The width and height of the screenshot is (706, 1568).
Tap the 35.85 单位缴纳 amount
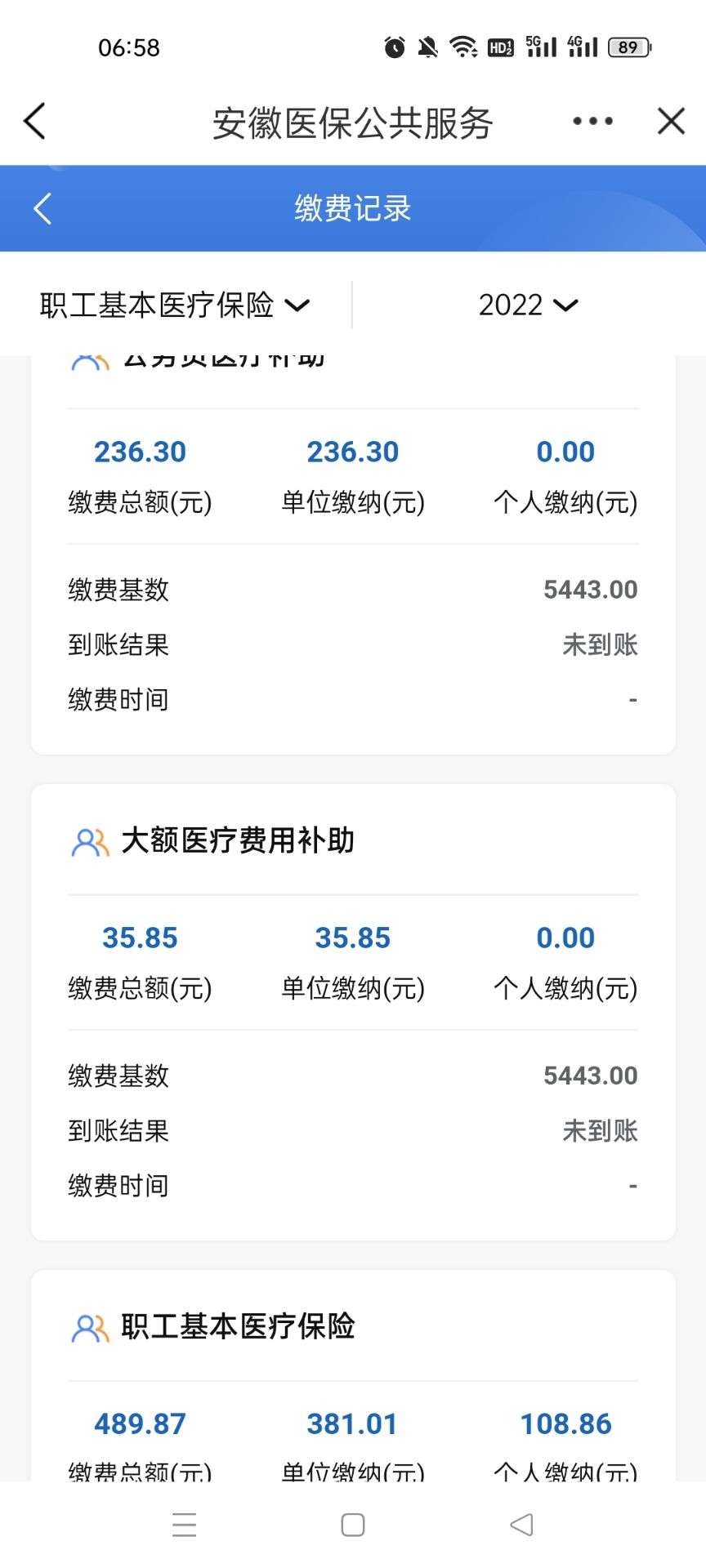point(353,938)
